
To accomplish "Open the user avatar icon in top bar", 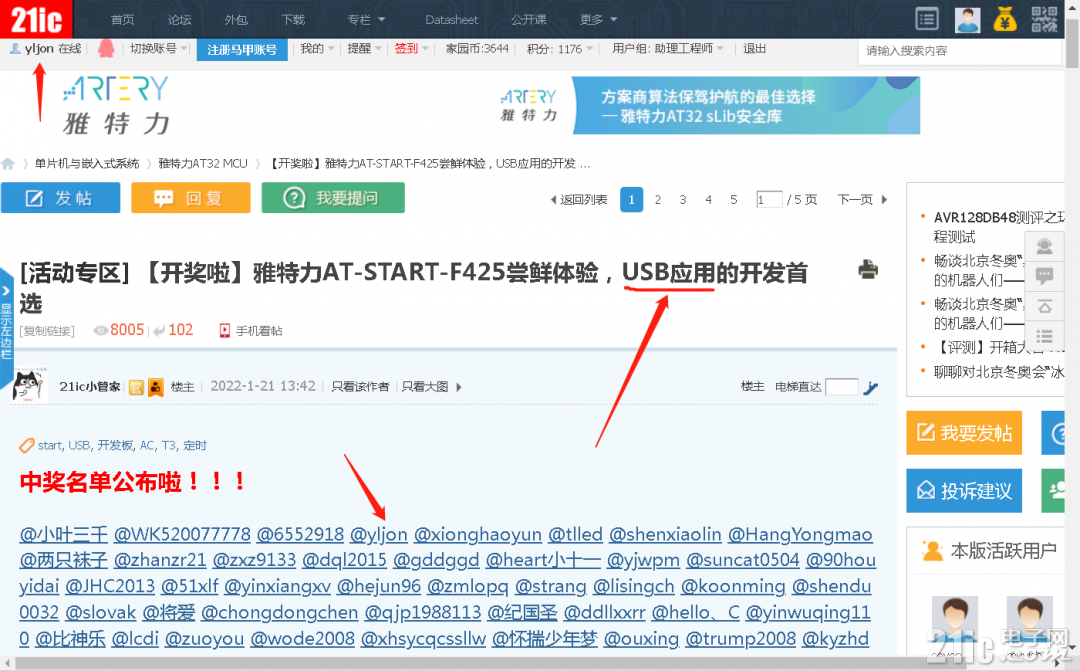I will pos(967,20).
